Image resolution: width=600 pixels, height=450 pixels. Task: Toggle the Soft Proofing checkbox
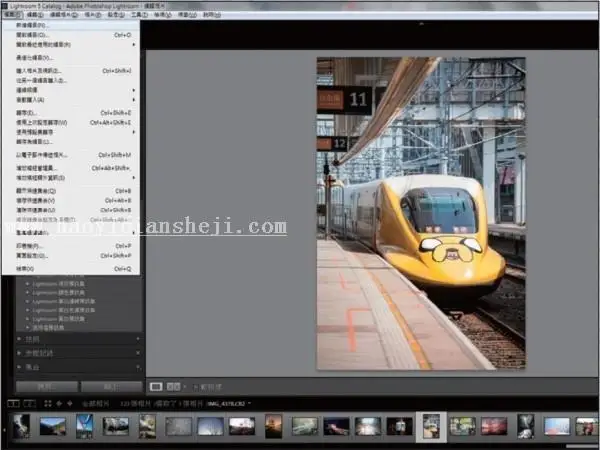(x=196, y=387)
